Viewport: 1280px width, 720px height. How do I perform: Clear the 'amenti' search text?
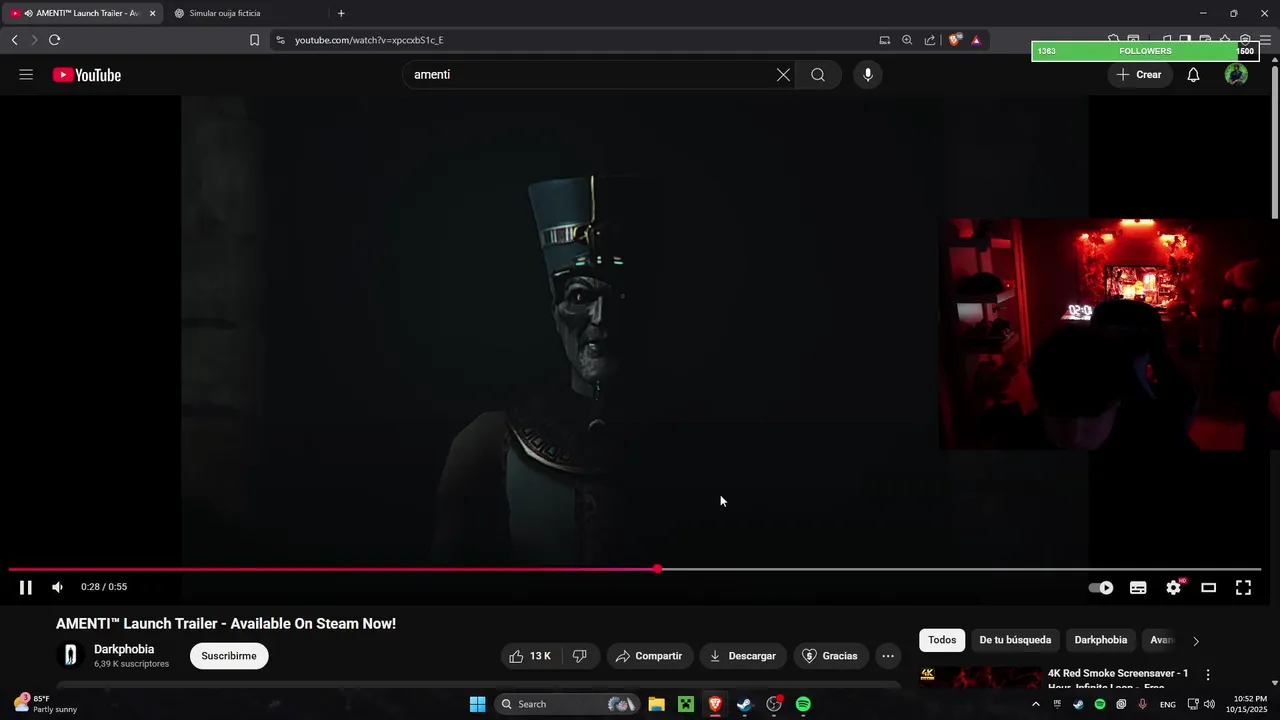pos(783,75)
